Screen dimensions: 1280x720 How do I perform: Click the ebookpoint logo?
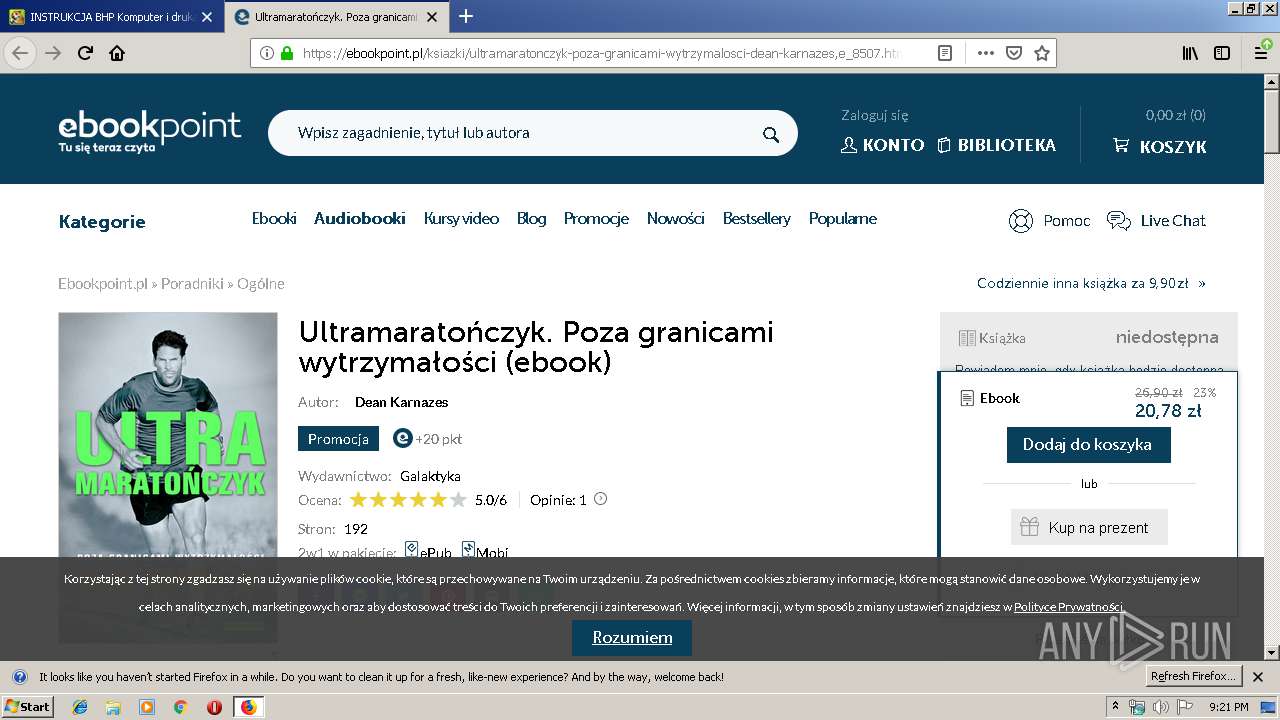click(x=149, y=131)
